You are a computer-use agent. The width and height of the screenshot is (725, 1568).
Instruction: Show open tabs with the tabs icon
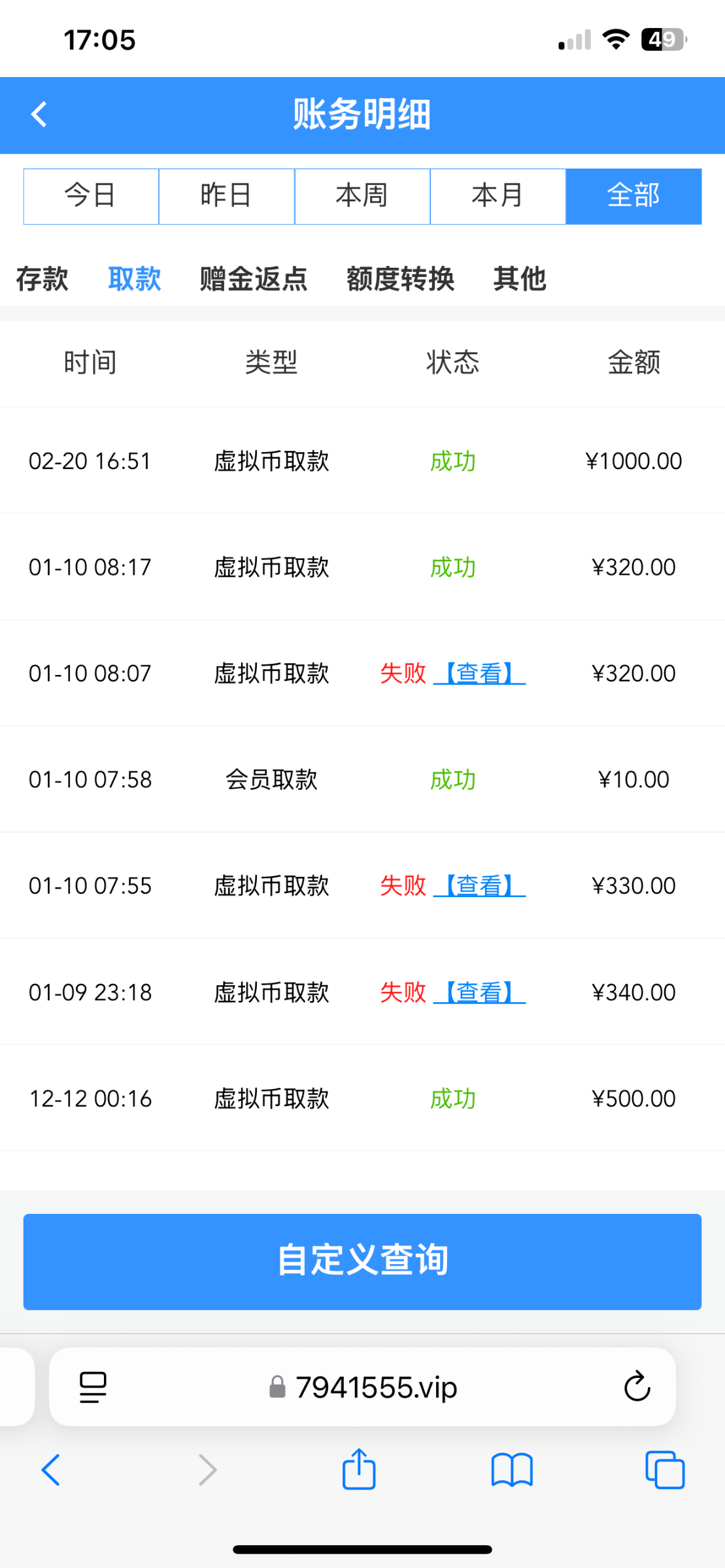tap(664, 1470)
